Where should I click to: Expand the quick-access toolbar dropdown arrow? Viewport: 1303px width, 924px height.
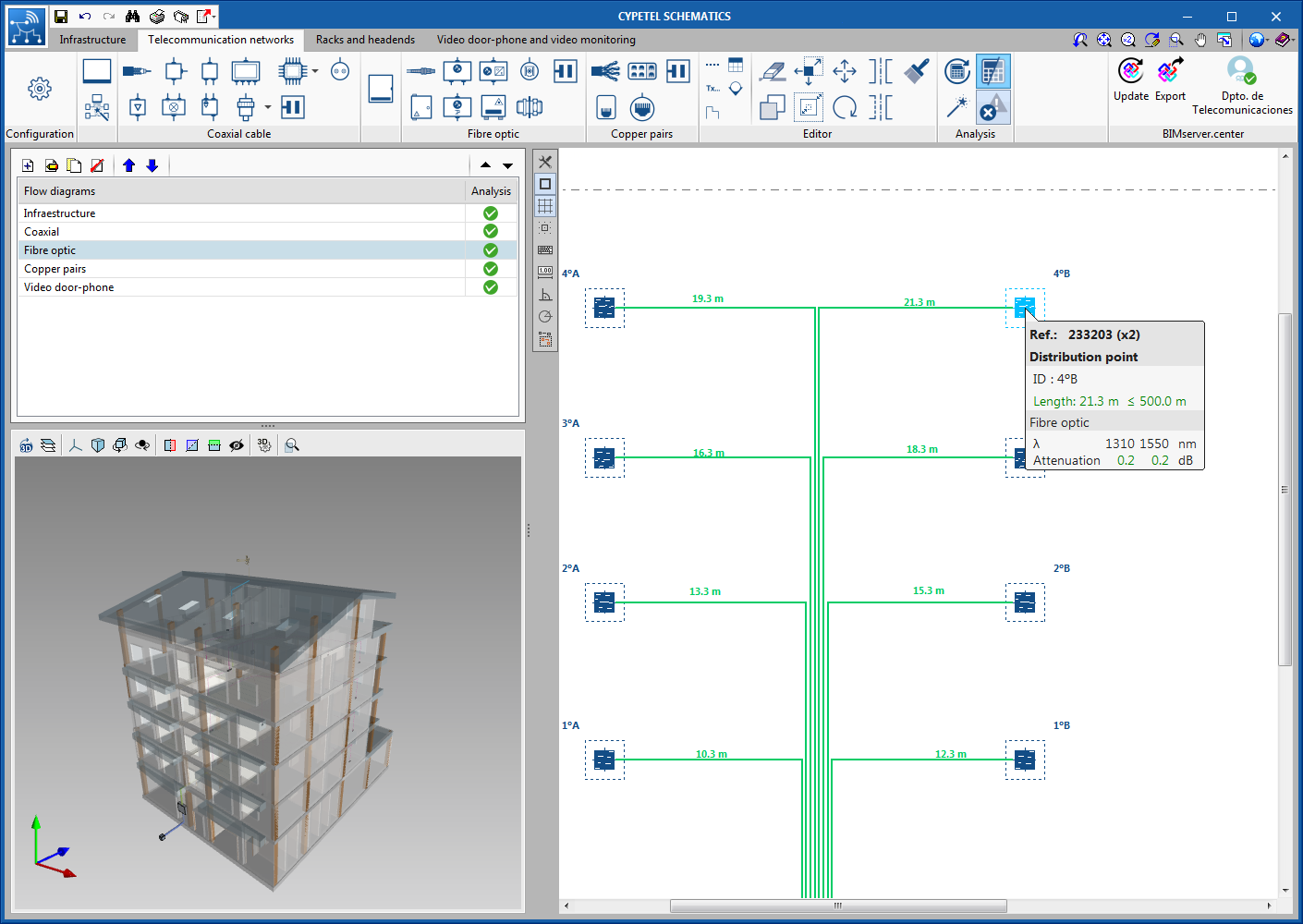(x=214, y=17)
